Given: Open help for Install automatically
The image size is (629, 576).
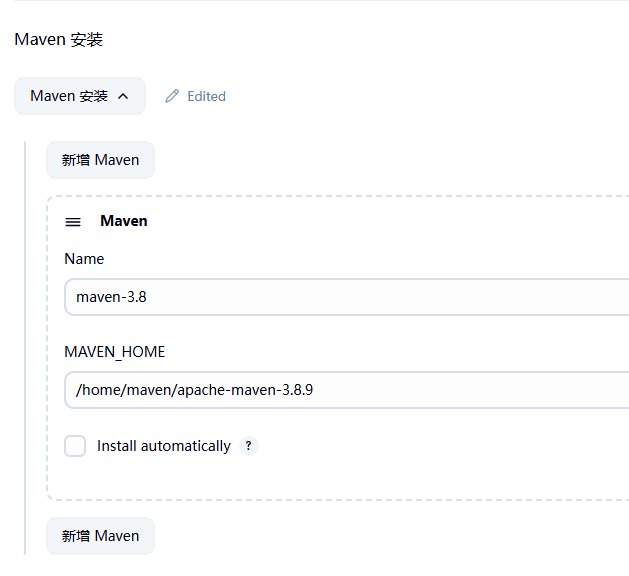Looking at the screenshot, I should [x=249, y=446].
